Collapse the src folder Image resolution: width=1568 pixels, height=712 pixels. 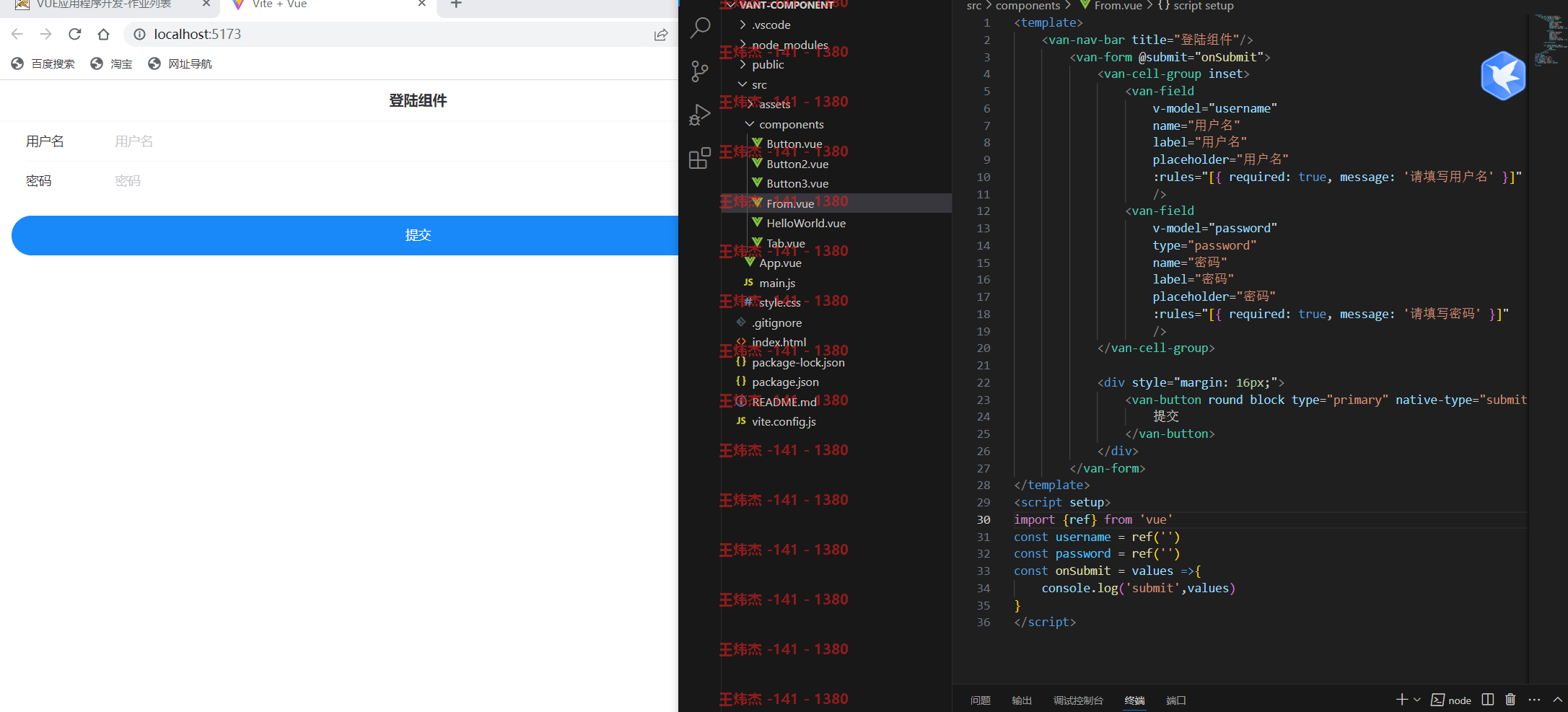point(759,85)
